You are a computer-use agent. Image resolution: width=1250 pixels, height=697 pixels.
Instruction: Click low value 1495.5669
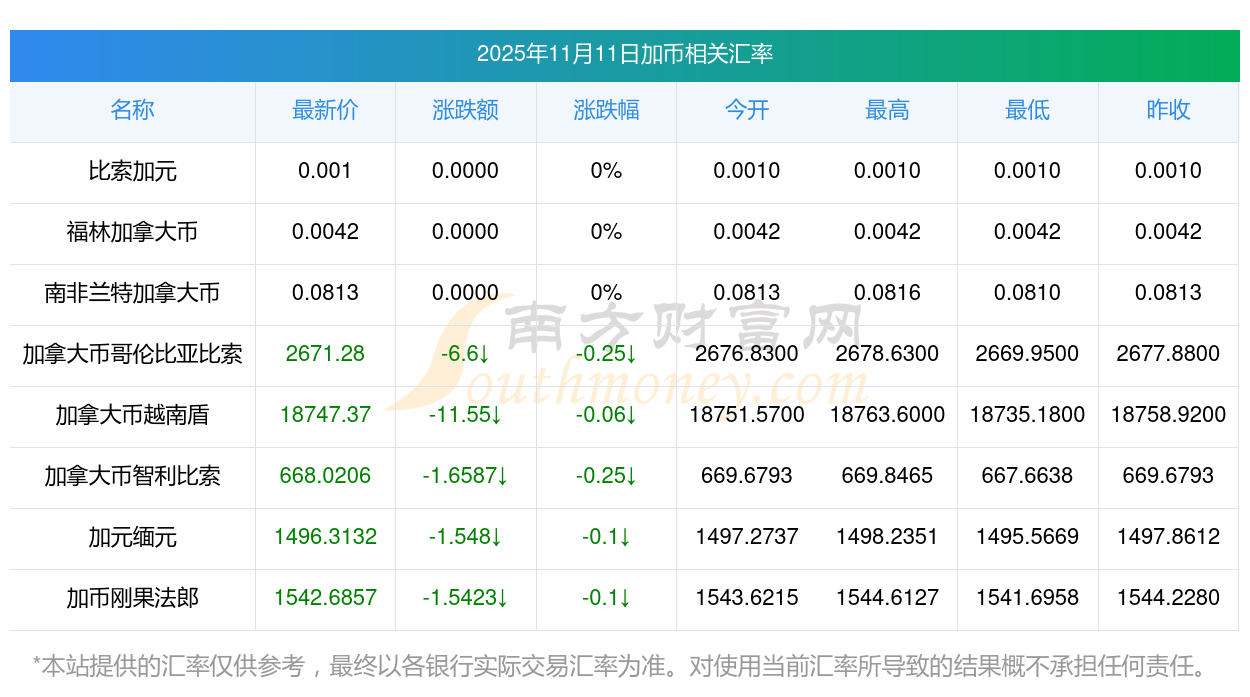click(1027, 537)
